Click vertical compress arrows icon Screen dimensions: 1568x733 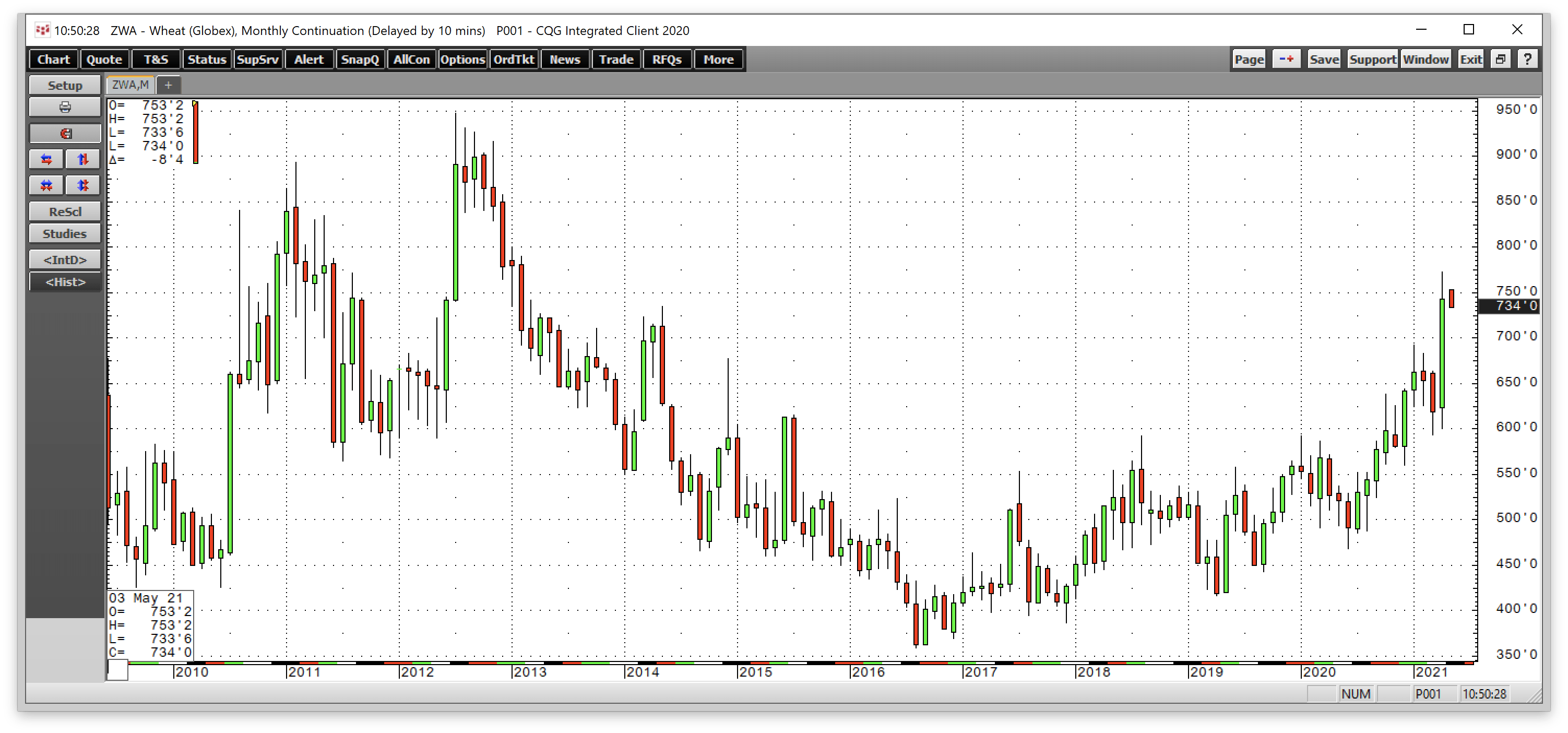pyautogui.click(x=83, y=186)
